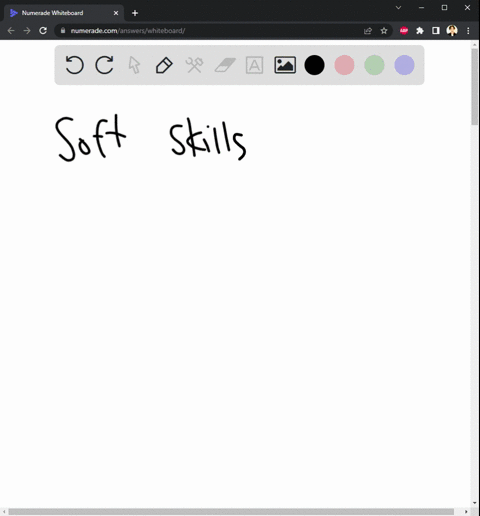
Task: Click the undo arrow in whiteboard toolbar
Action: (74, 65)
